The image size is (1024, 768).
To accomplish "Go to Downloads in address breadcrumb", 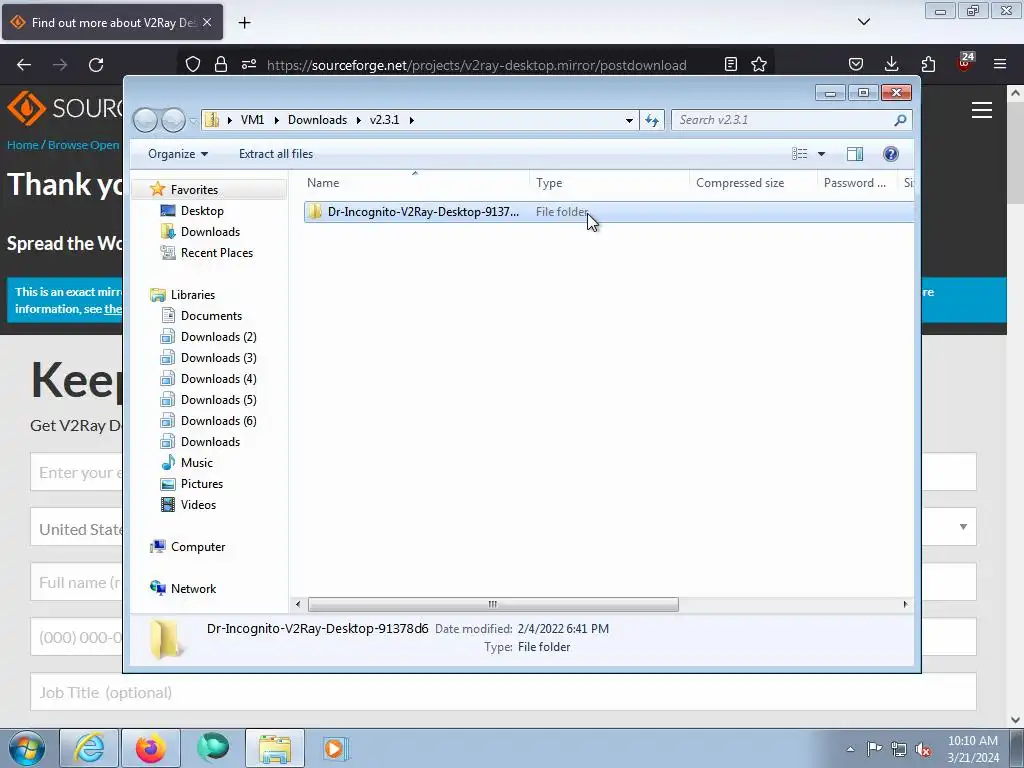I will pyautogui.click(x=317, y=120).
